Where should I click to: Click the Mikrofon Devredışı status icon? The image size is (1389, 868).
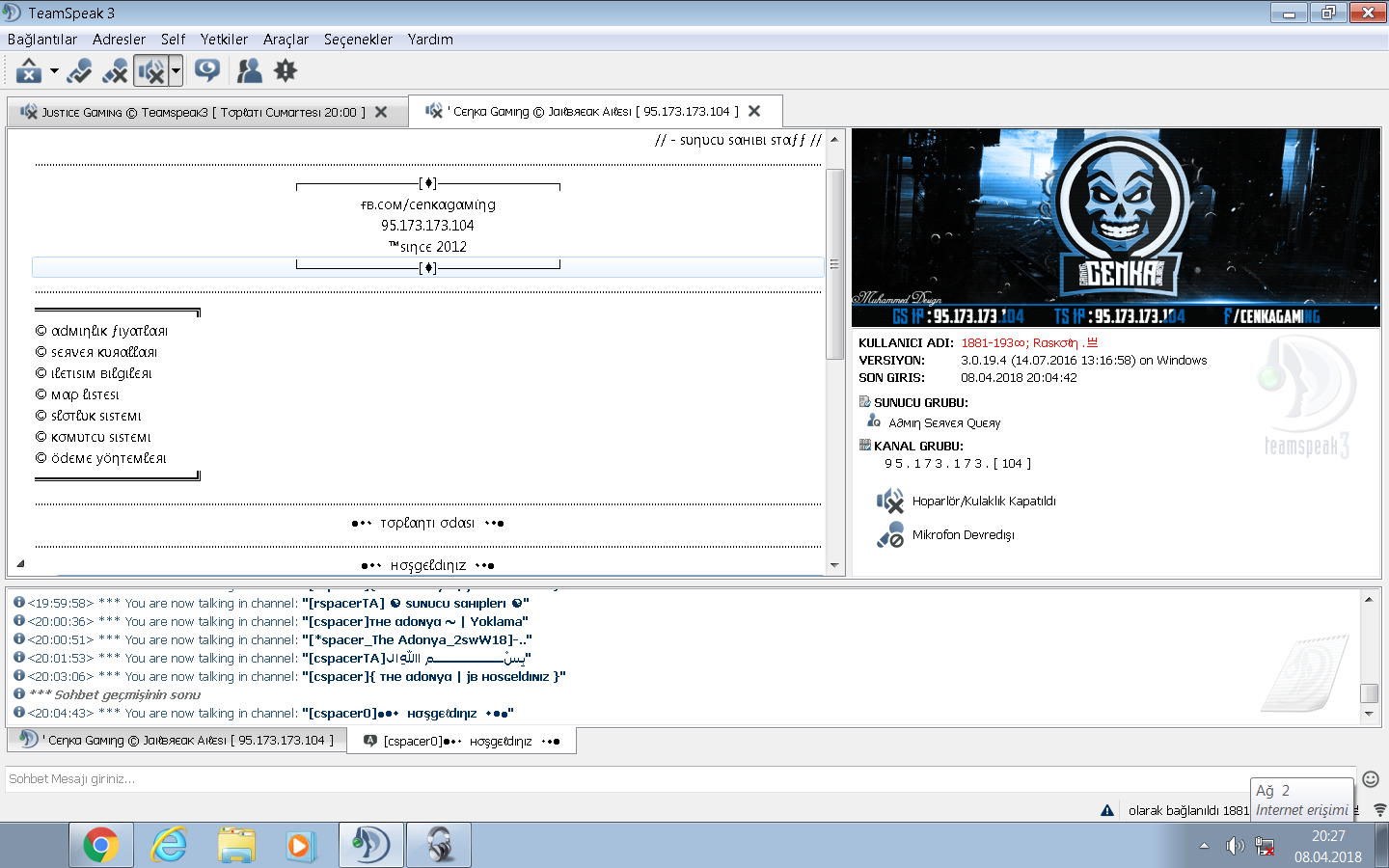(x=889, y=534)
